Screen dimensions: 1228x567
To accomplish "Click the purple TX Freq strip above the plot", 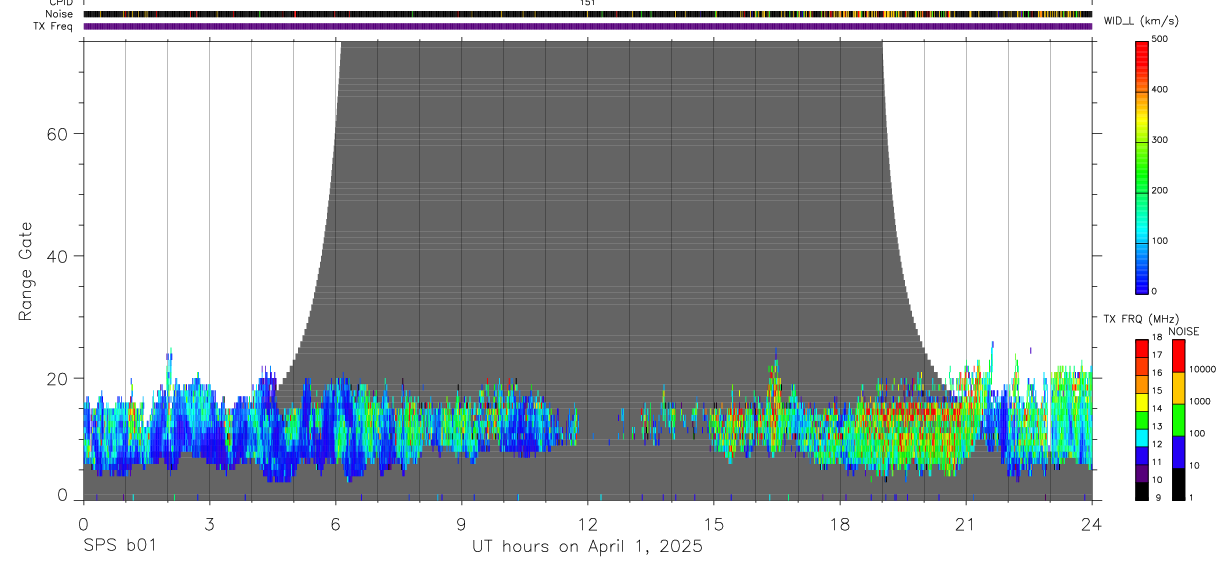I will [x=588, y=26].
